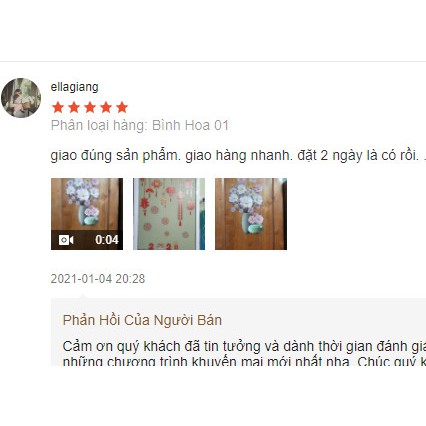
Task: Click the horizontal divider above the review
Action: 213,61
